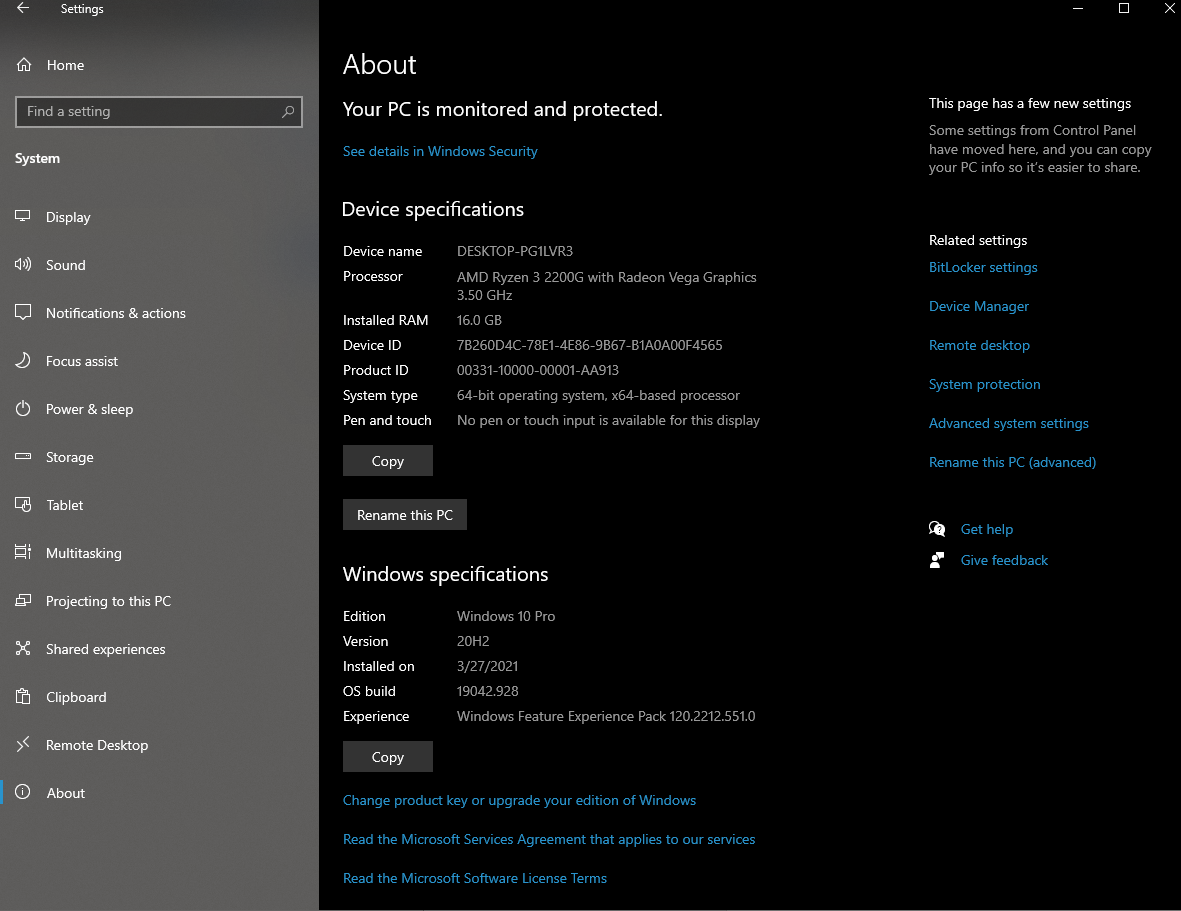Read the Microsoft Services Agreement link
This screenshot has height=911, width=1181.
549,839
